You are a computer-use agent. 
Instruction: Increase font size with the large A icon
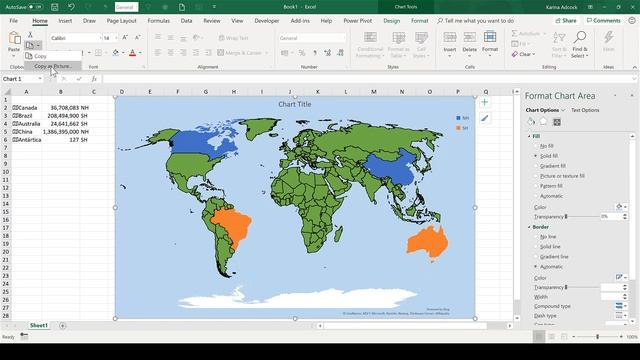[125, 38]
